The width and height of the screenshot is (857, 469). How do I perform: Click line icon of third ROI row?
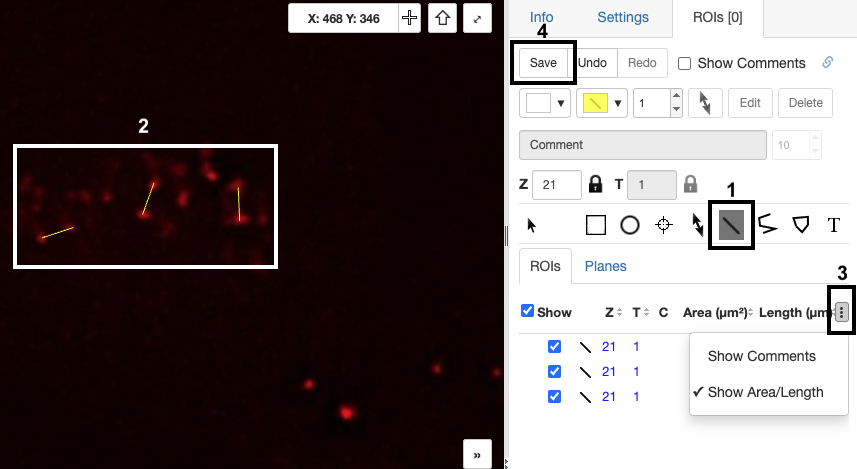point(585,397)
